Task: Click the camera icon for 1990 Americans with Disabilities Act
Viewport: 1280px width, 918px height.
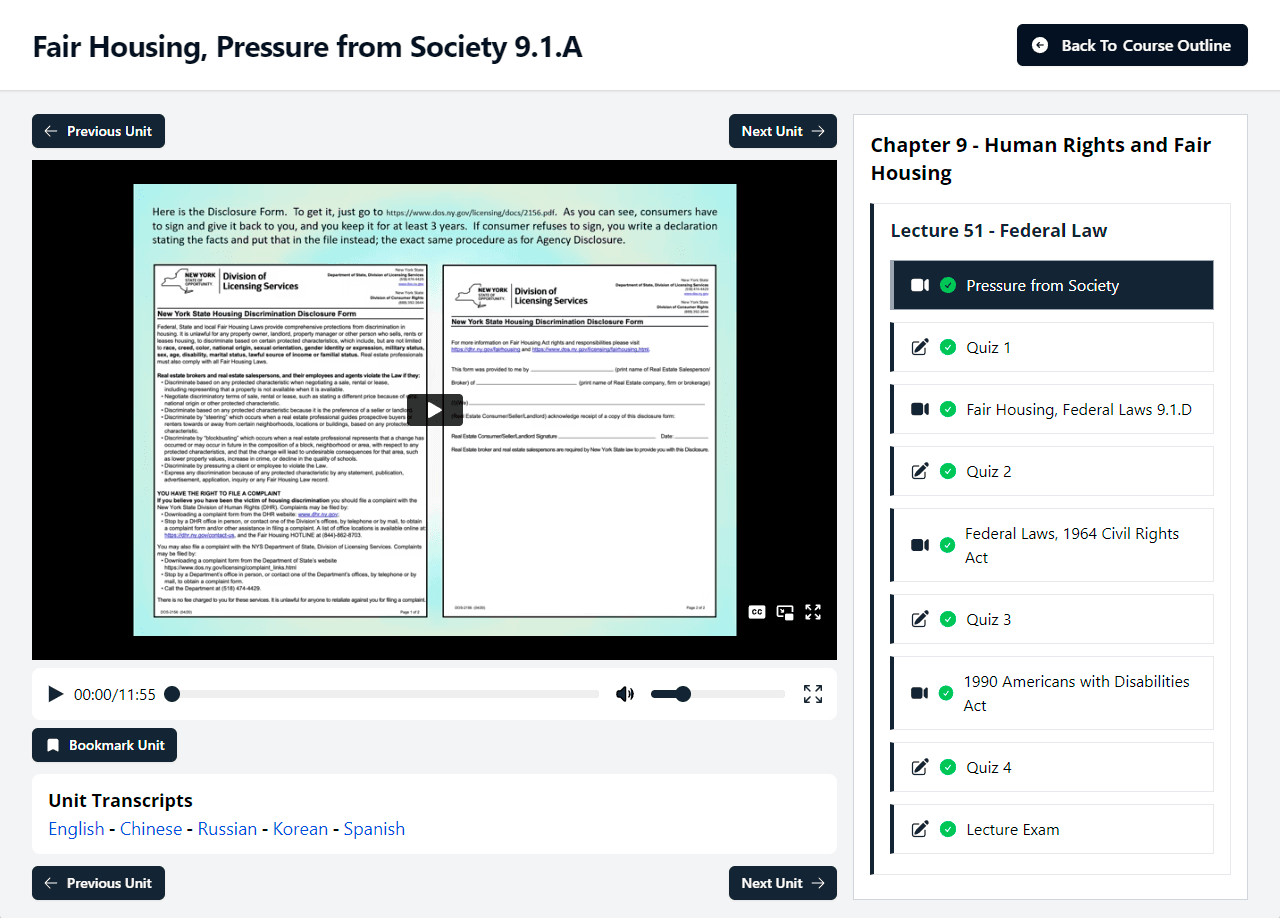Action: tap(920, 693)
